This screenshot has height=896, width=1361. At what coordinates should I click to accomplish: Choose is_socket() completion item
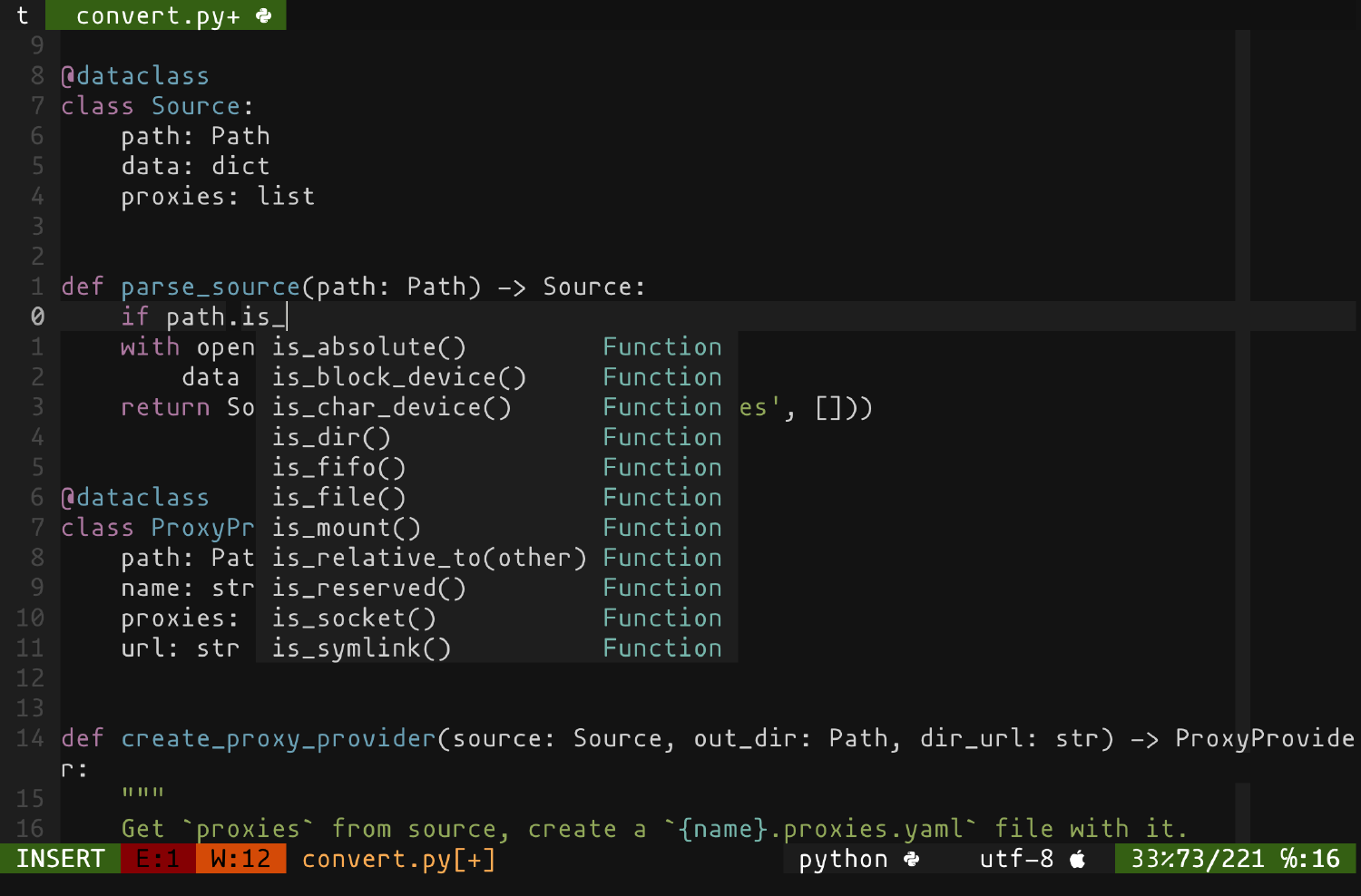497,618
